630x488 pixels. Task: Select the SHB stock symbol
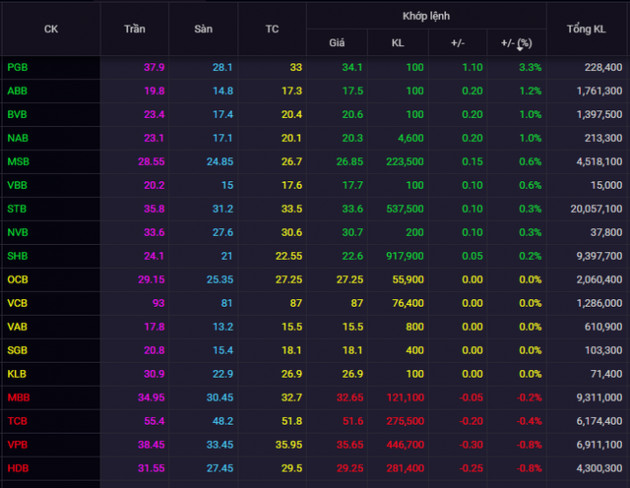[18, 256]
